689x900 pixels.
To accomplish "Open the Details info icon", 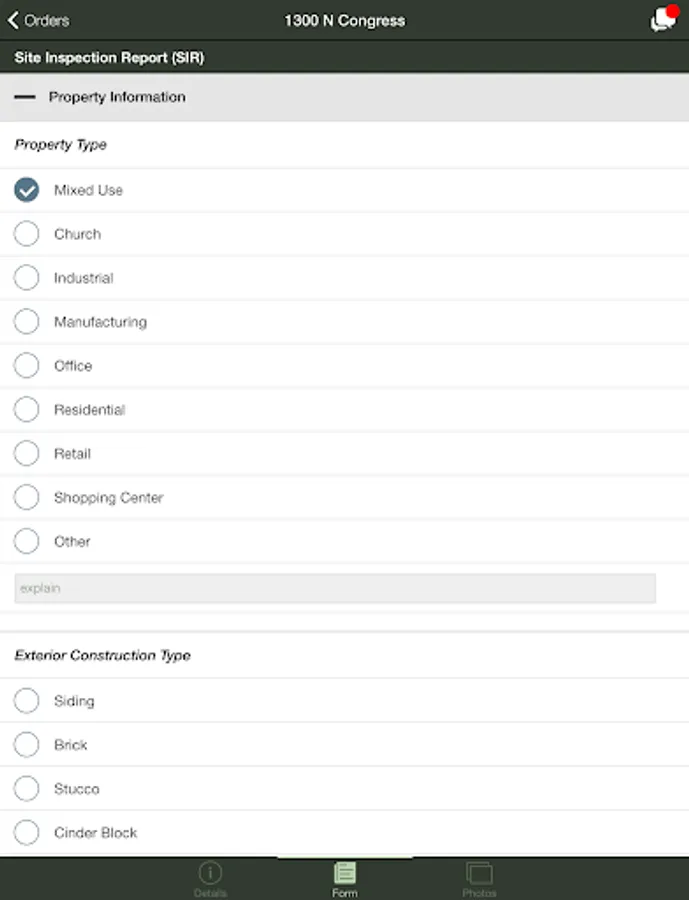I will (210, 873).
